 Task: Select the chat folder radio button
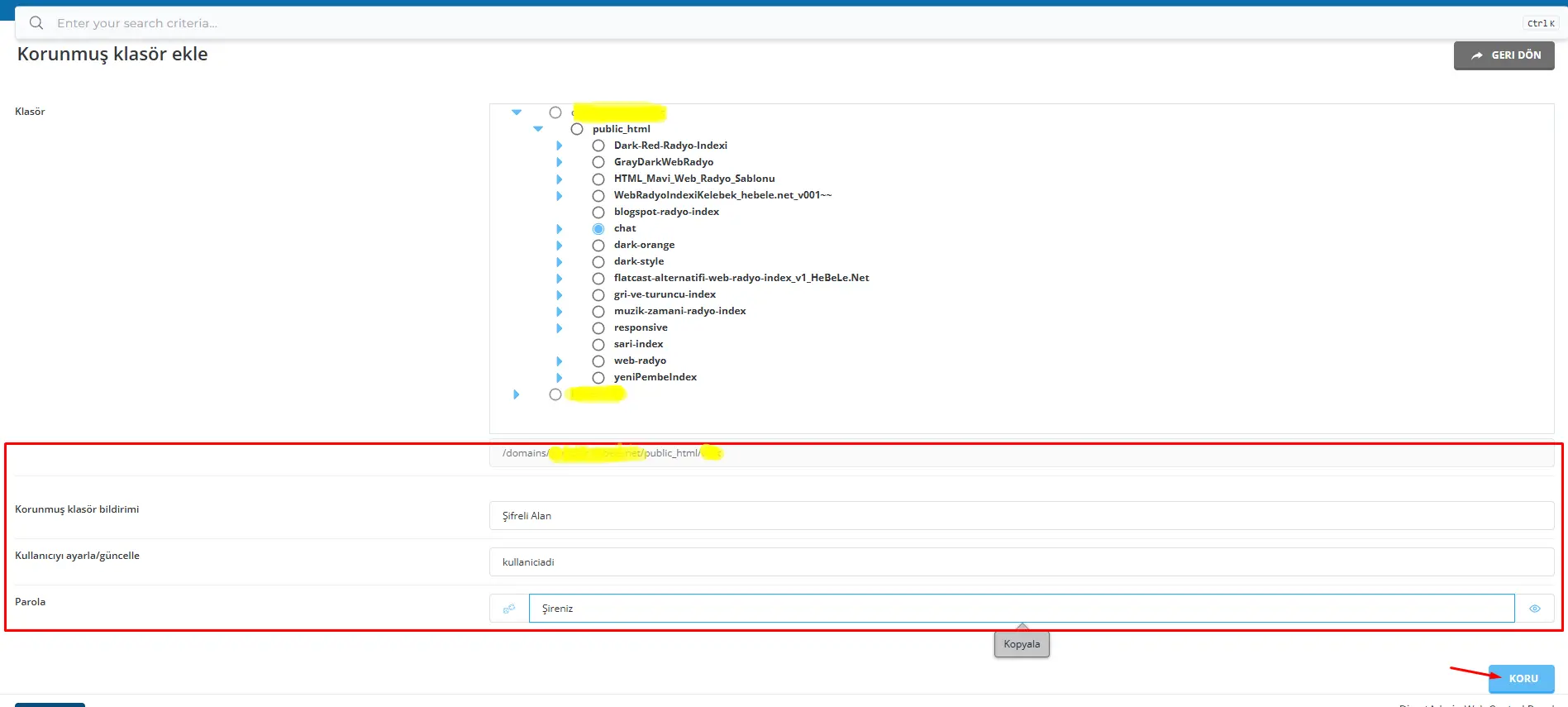point(598,229)
